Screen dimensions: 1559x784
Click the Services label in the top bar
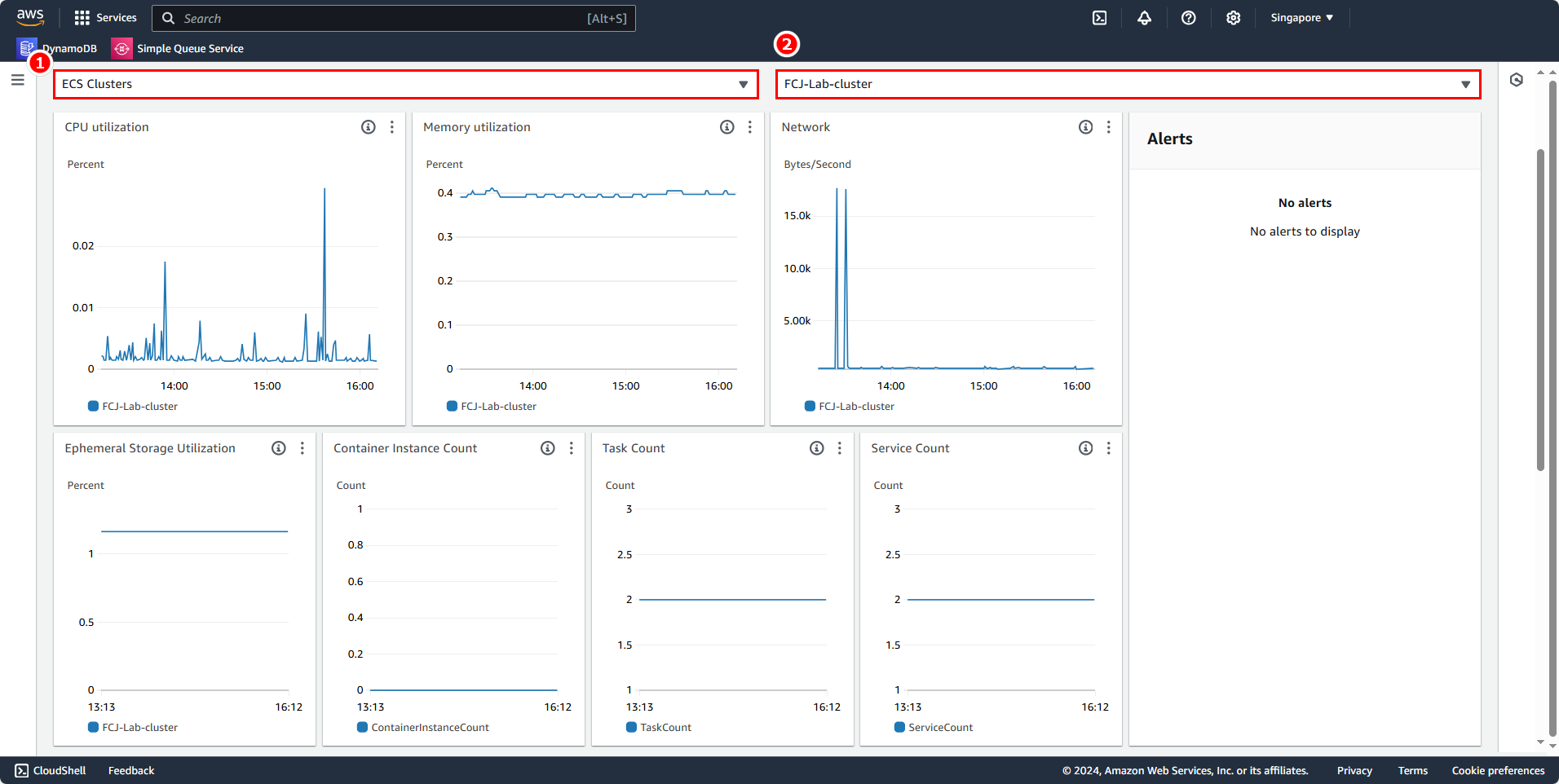tap(117, 17)
